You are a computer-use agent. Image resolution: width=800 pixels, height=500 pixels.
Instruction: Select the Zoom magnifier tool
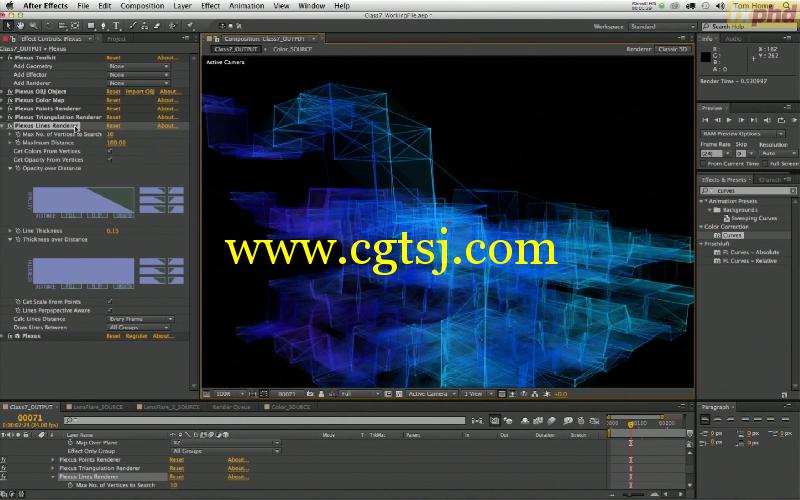coord(33,26)
